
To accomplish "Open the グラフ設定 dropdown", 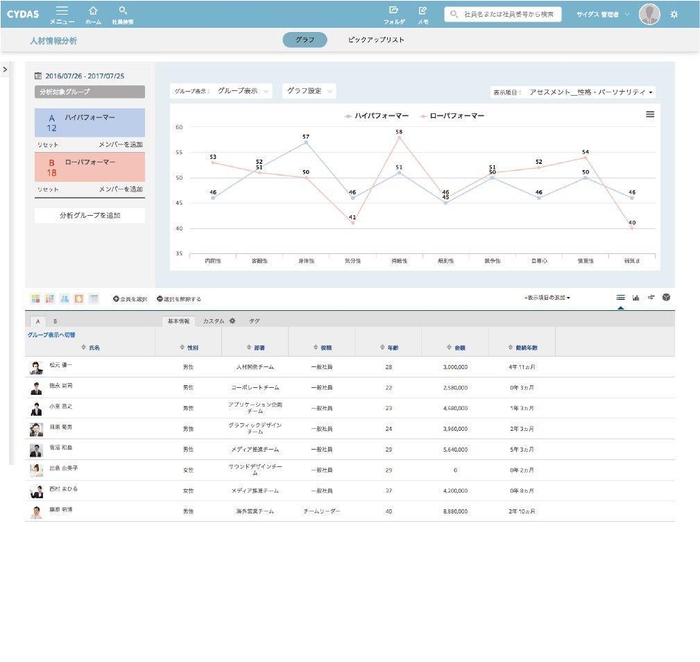I will [x=307, y=91].
